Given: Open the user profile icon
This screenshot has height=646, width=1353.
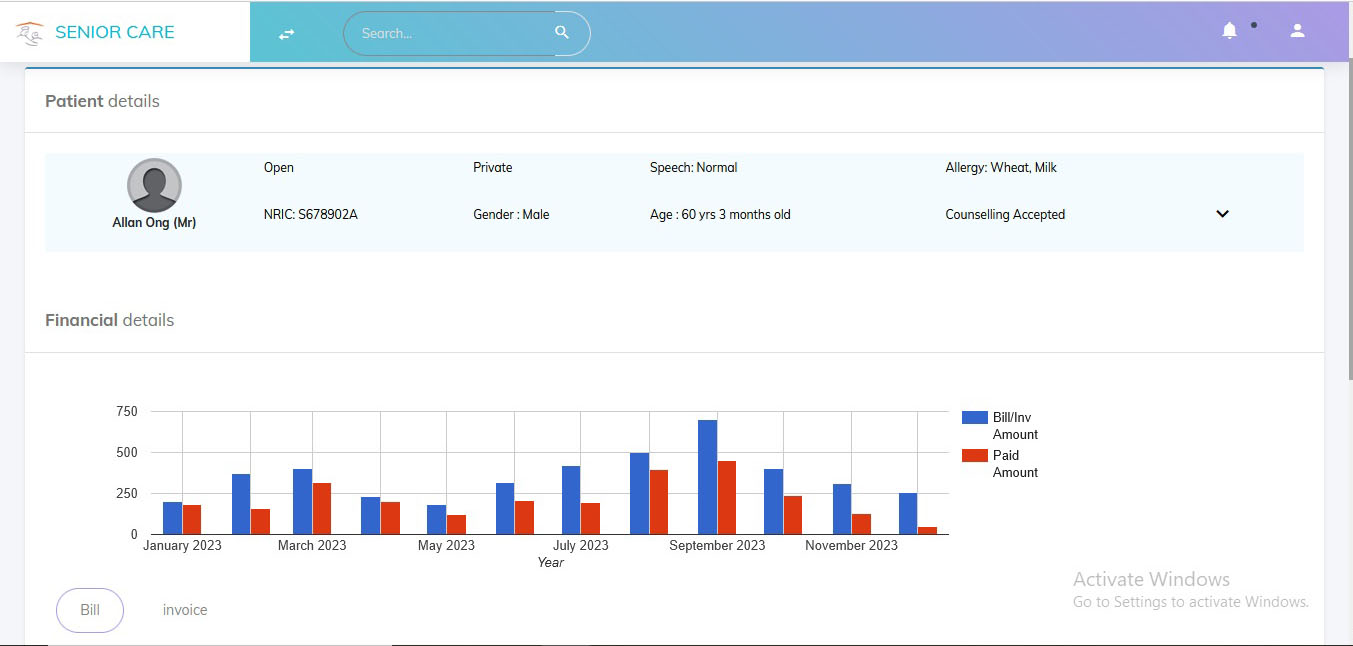Looking at the screenshot, I should (x=1297, y=31).
